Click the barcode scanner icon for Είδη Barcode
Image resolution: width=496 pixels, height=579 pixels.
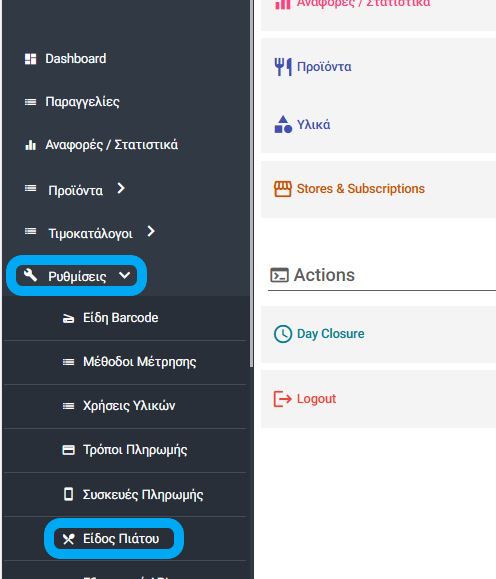[x=68, y=318]
